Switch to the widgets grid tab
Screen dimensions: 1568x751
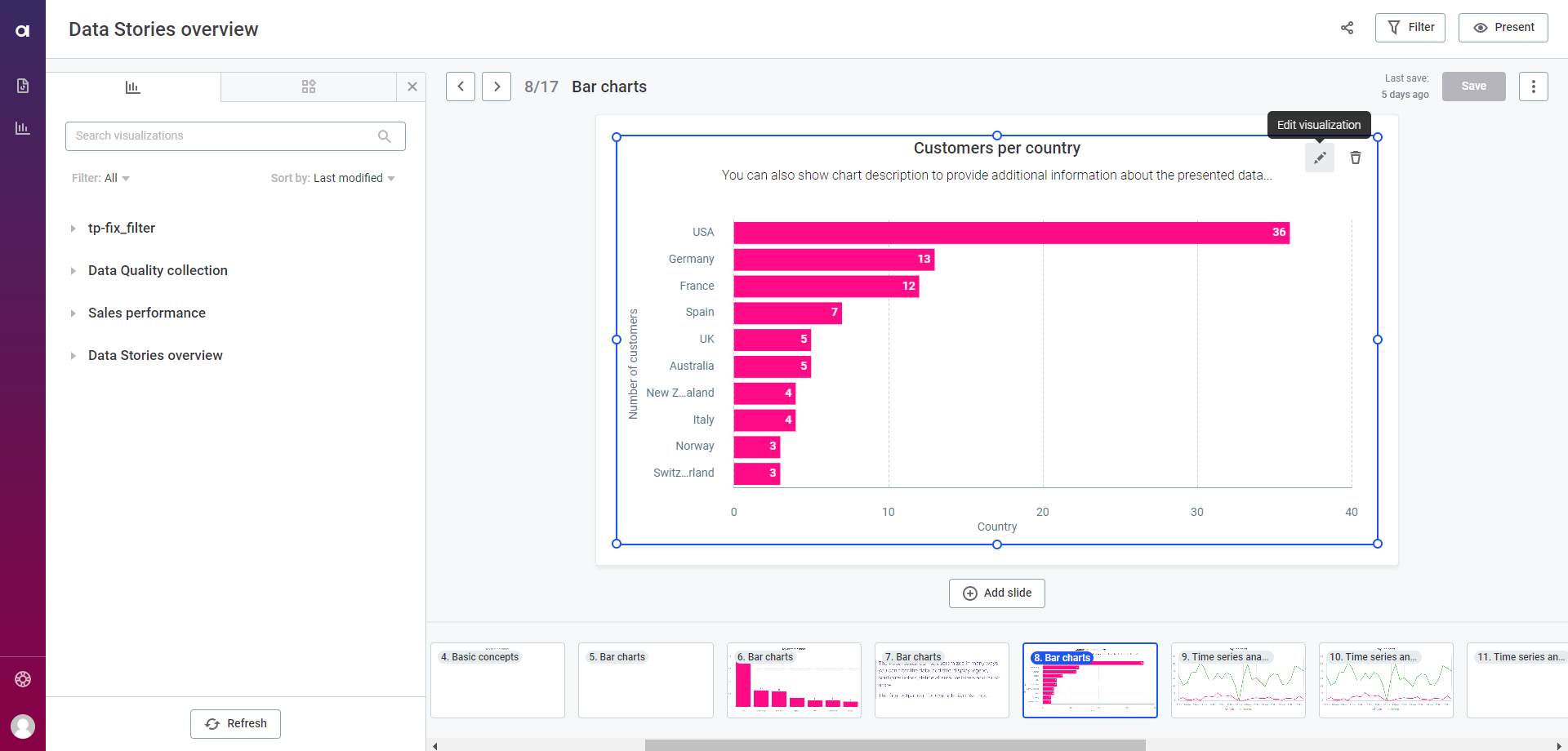[309, 87]
